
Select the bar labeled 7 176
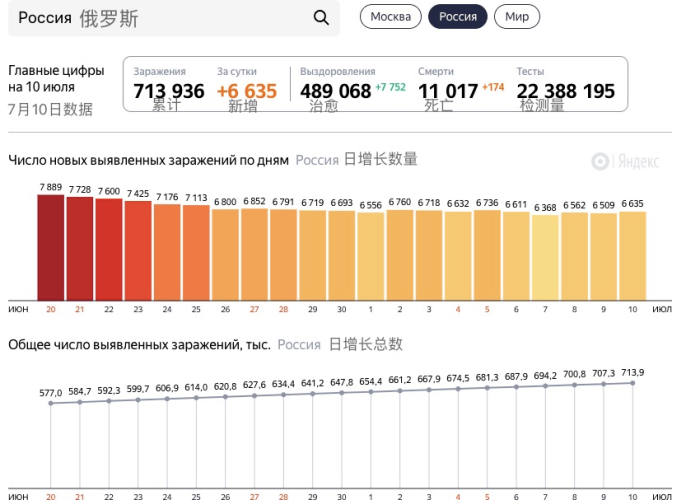[167, 252]
